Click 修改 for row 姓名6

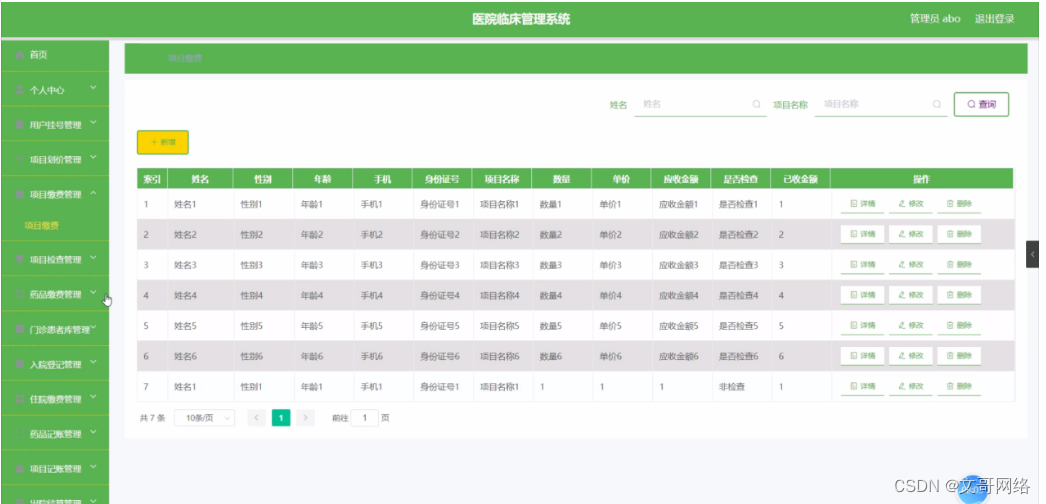pyautogui.click(x=911, y=356)
